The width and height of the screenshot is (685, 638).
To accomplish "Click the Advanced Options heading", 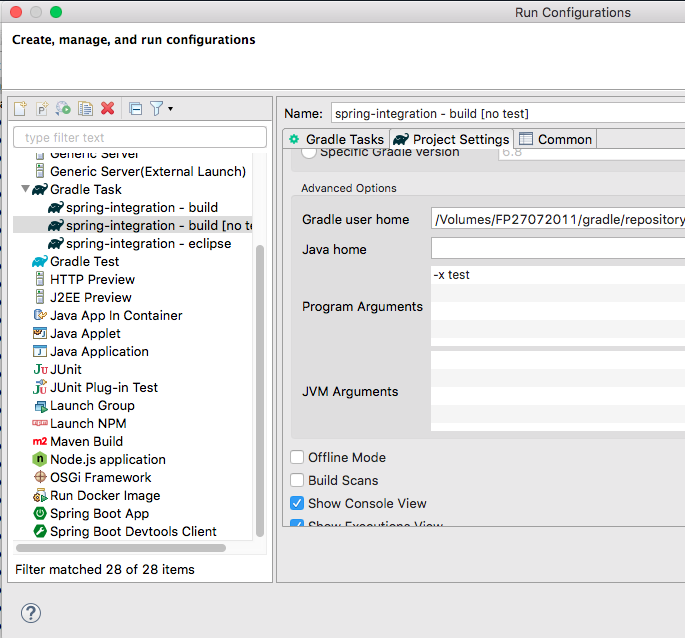I will pos(349,188).
